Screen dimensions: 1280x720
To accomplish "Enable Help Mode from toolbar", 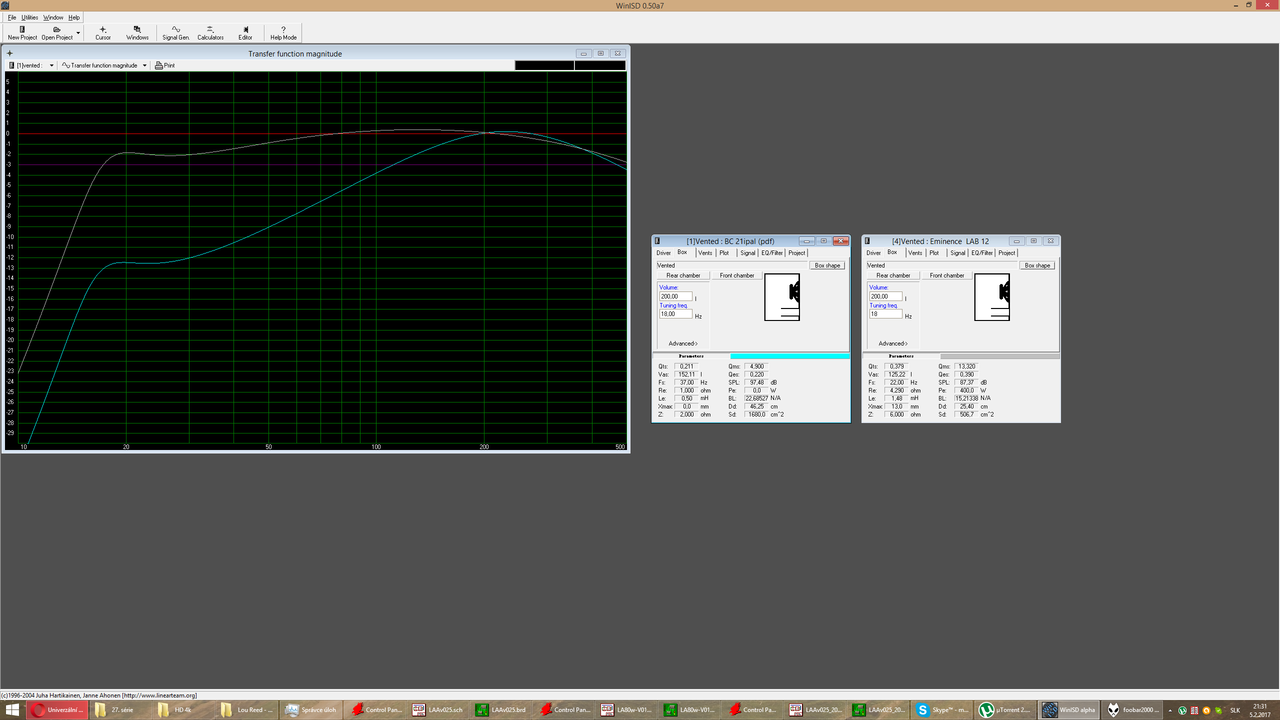I will point(283,33).
